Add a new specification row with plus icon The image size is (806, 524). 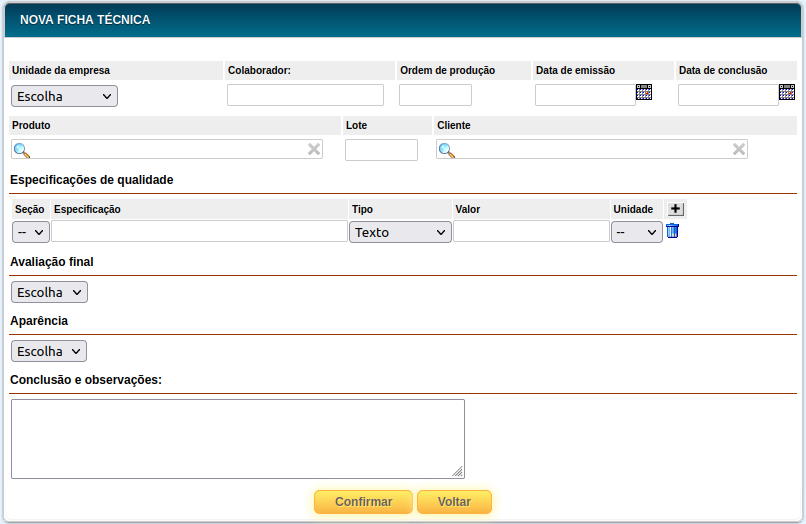(x=676, y=209)
